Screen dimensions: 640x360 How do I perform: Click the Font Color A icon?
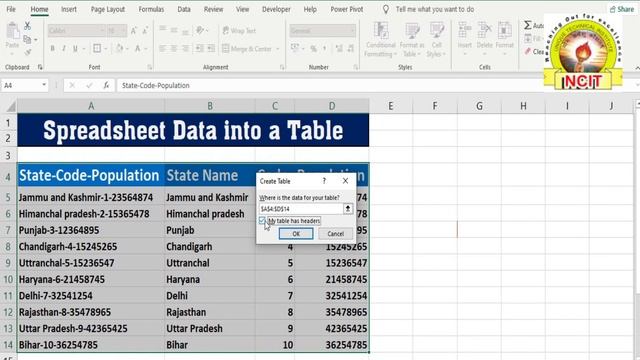138,49
